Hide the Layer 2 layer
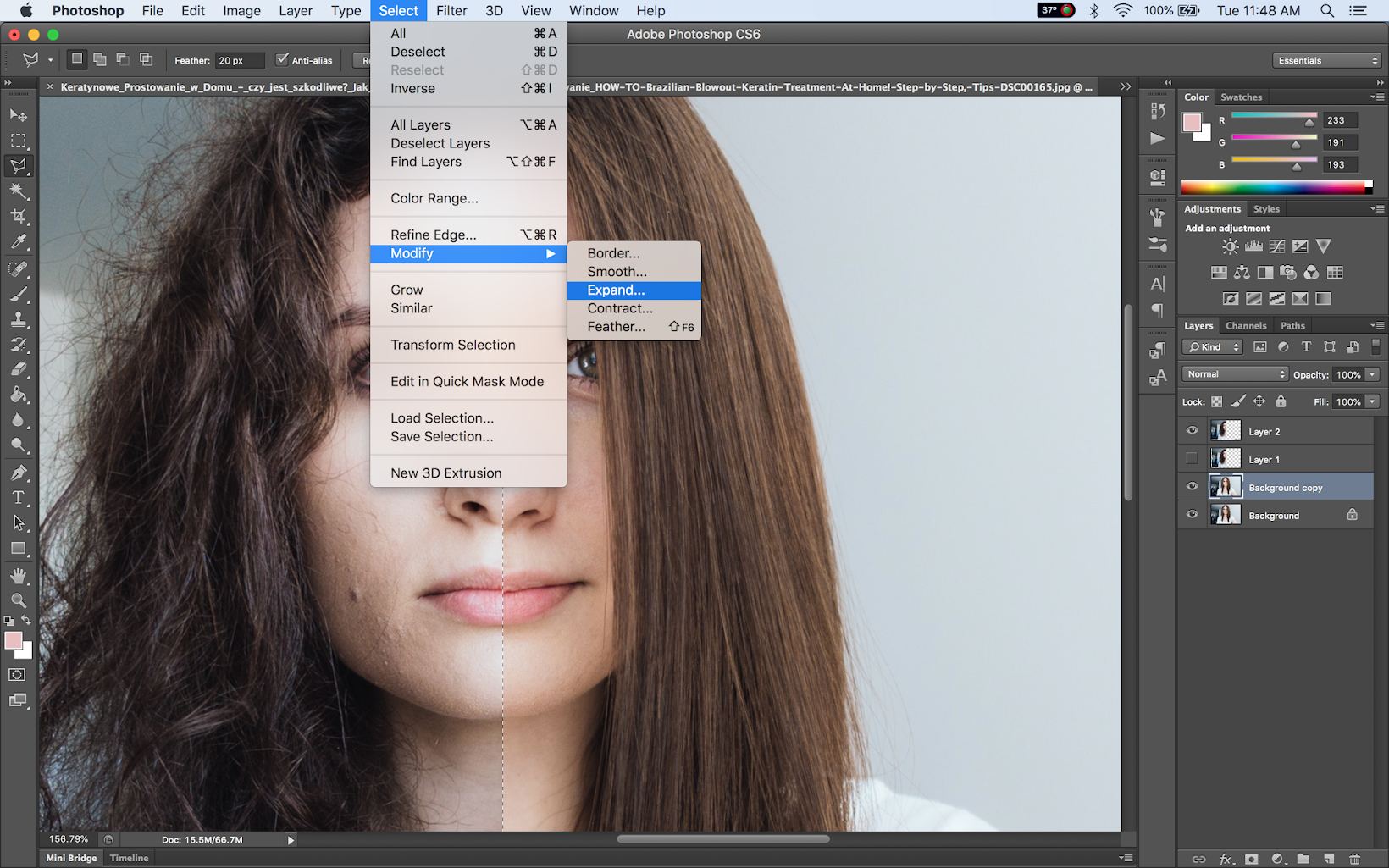1389x868 pixels. tap(1192, 431)
